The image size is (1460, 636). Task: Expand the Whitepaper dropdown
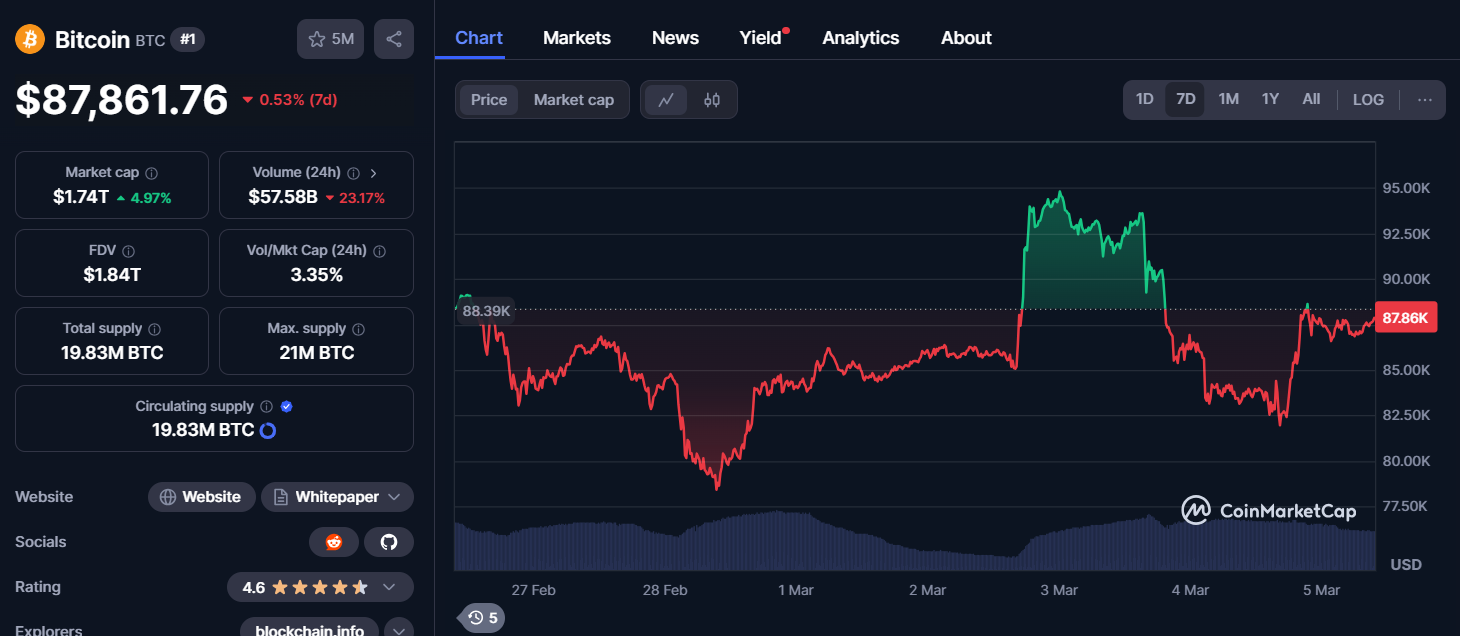[337, 497]
